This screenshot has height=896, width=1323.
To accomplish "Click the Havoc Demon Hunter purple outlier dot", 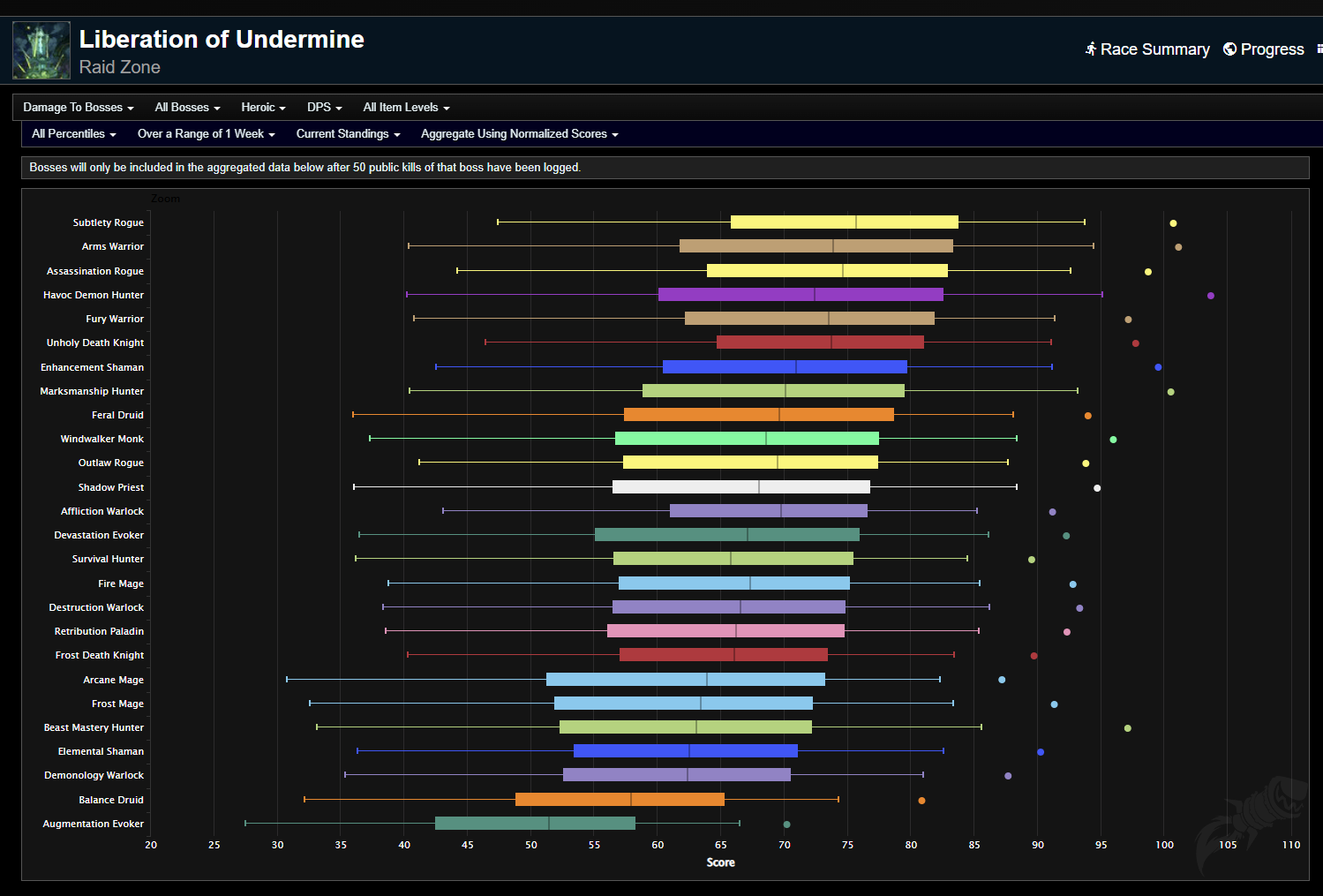I will (x=1210, y=296).
